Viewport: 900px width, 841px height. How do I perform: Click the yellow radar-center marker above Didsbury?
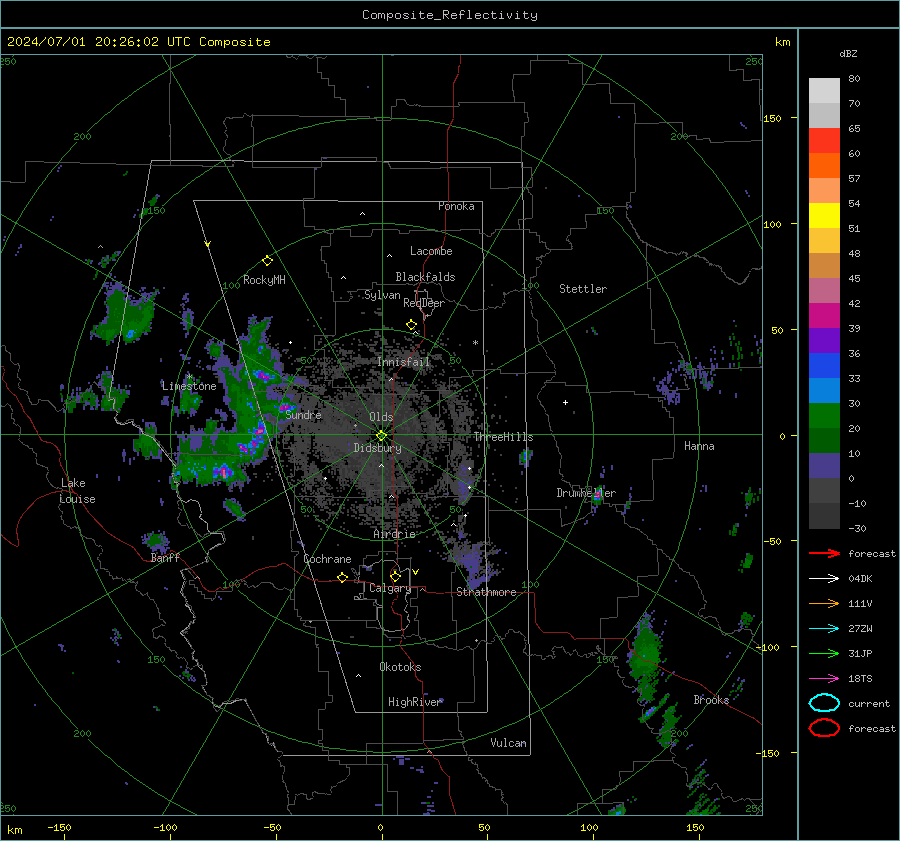click(381, 436)
